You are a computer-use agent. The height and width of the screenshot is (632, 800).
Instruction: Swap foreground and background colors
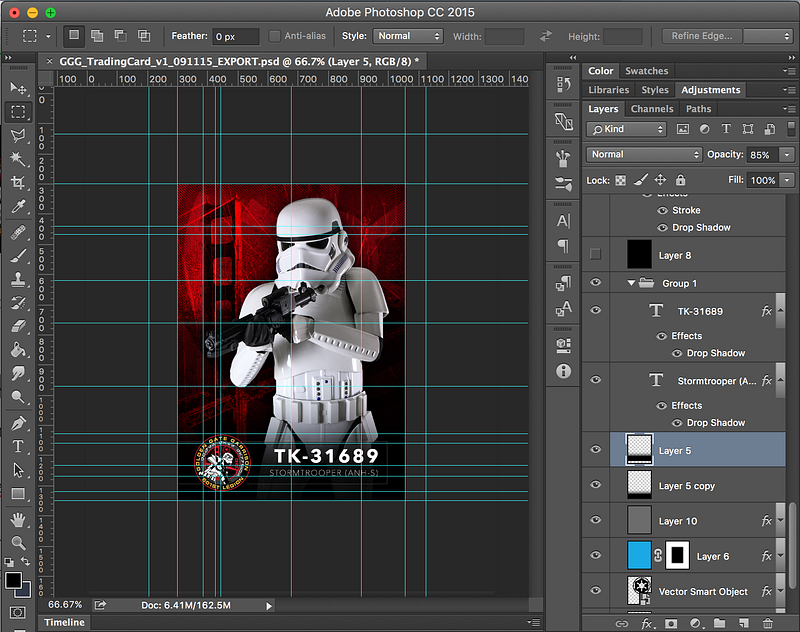click(x=26, y=561)
